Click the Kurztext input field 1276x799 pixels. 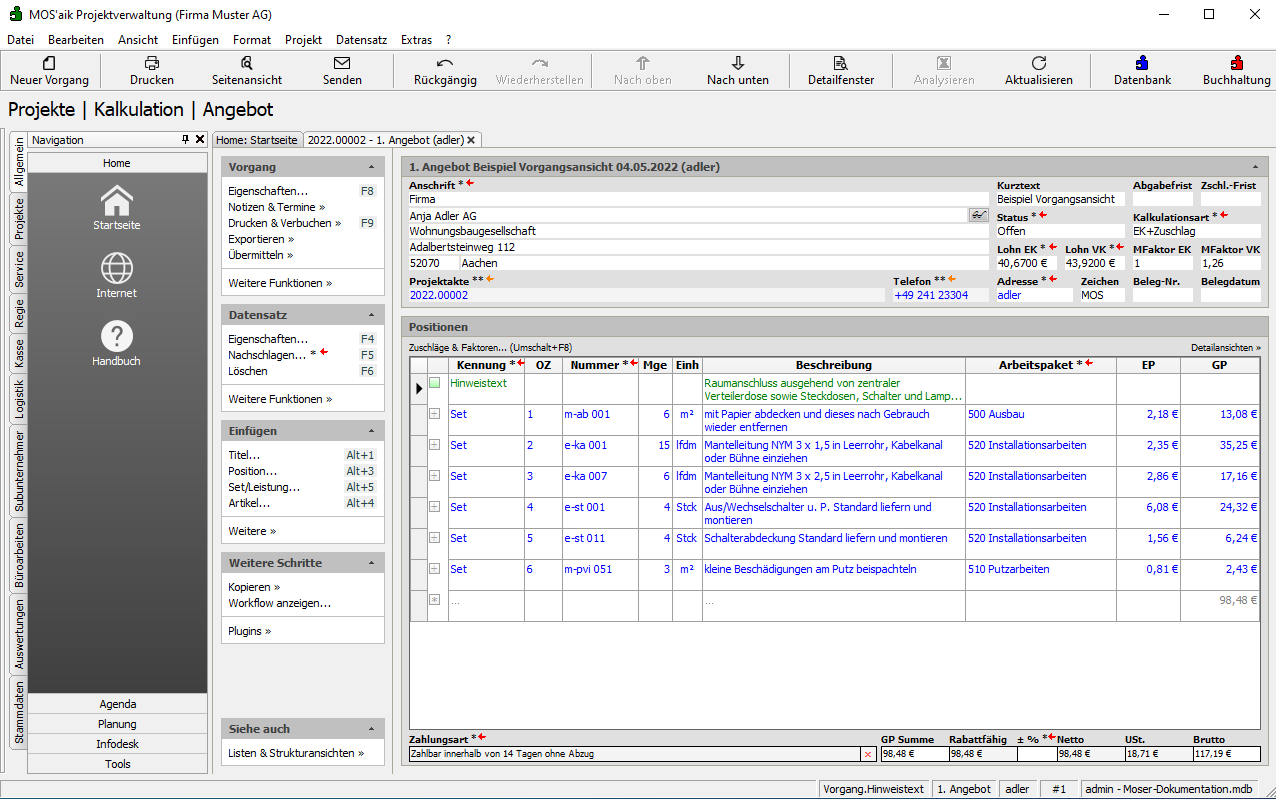[x=1059, y=199]
